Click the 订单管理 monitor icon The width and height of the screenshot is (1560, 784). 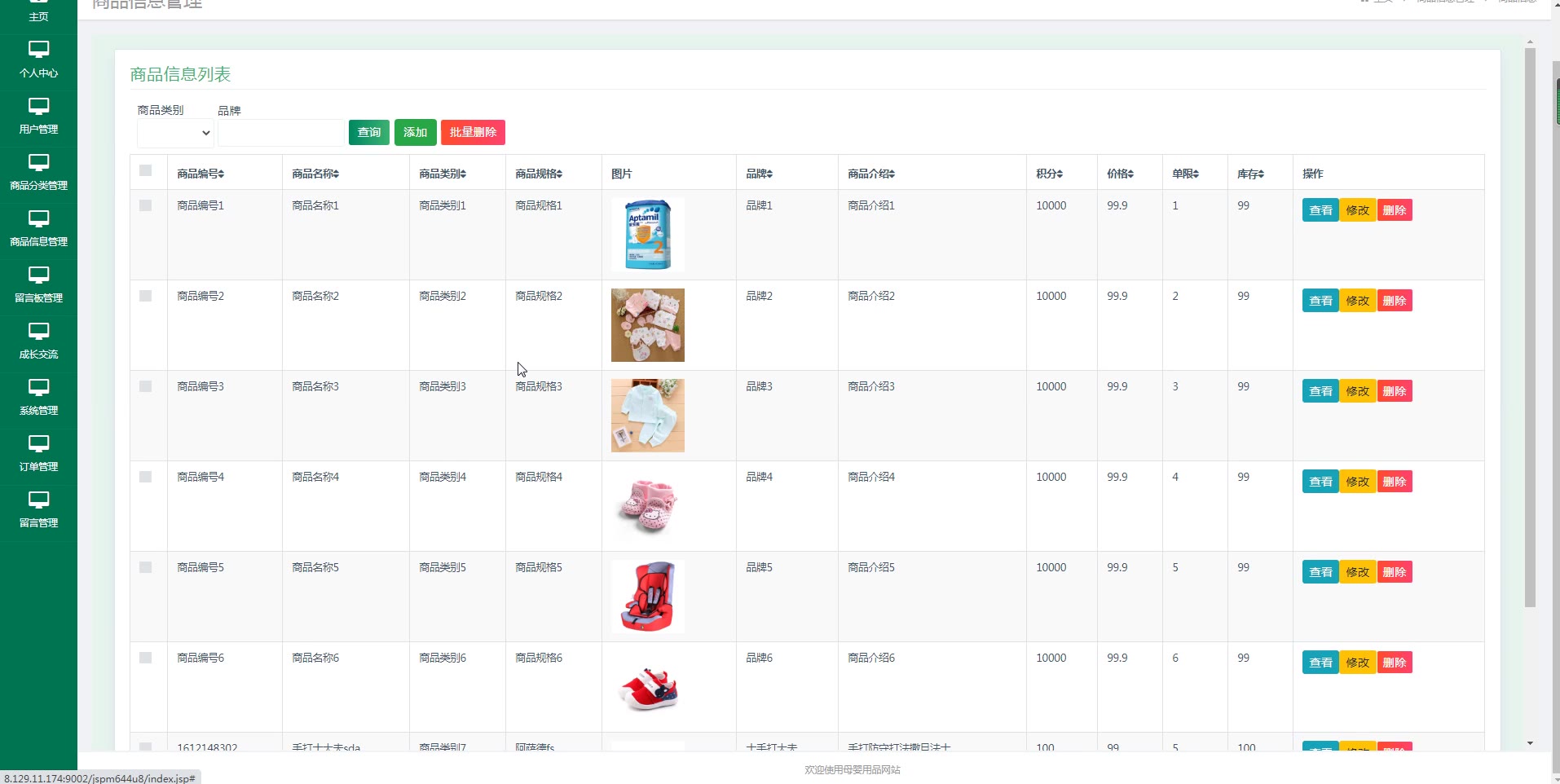(38, 443)
